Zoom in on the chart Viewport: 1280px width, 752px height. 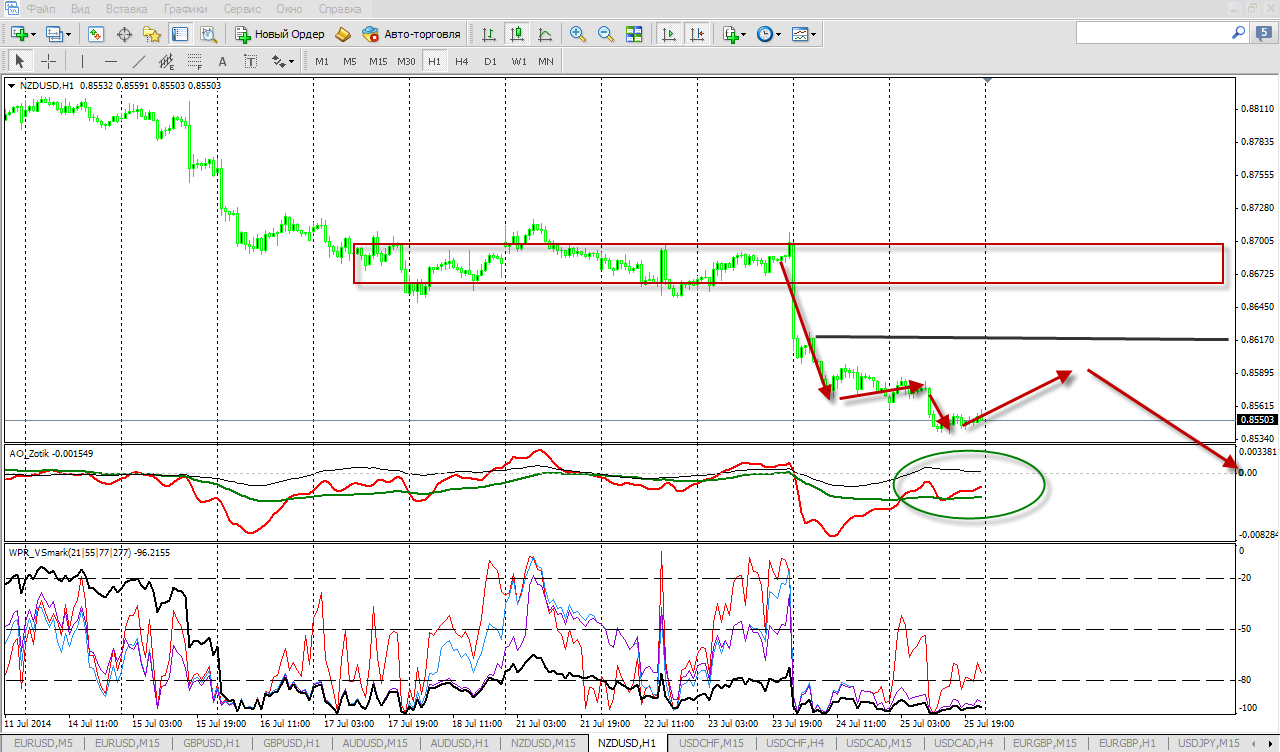(x=577, y=34)
